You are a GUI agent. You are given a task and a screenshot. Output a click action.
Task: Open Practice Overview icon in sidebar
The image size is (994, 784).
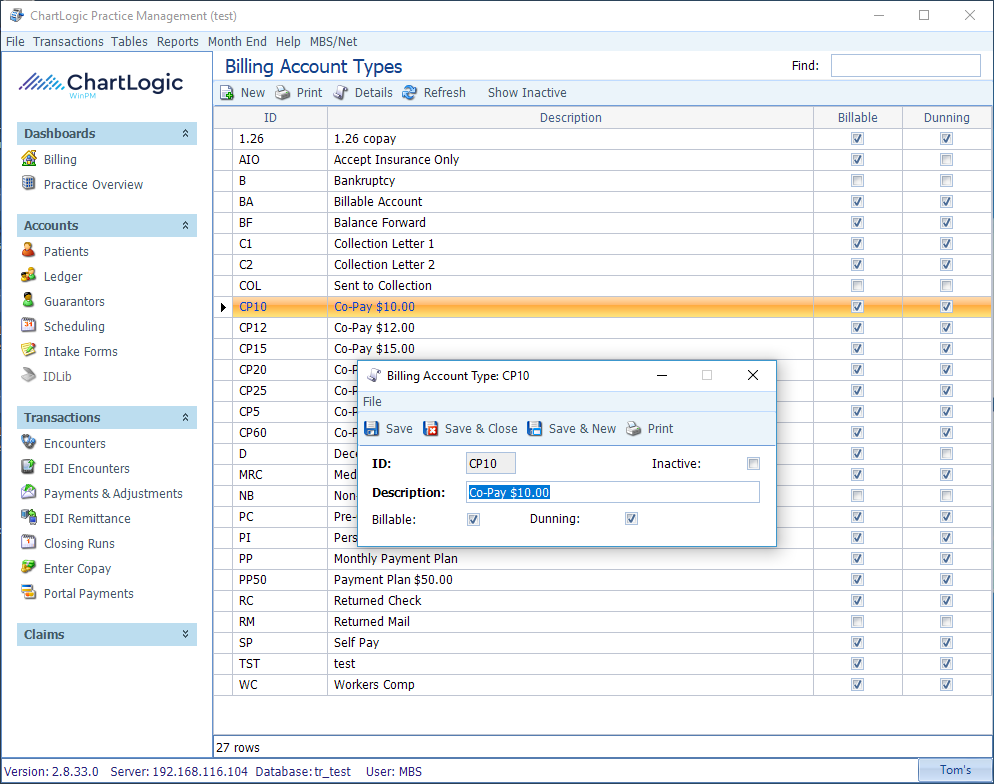click(29, 183)
